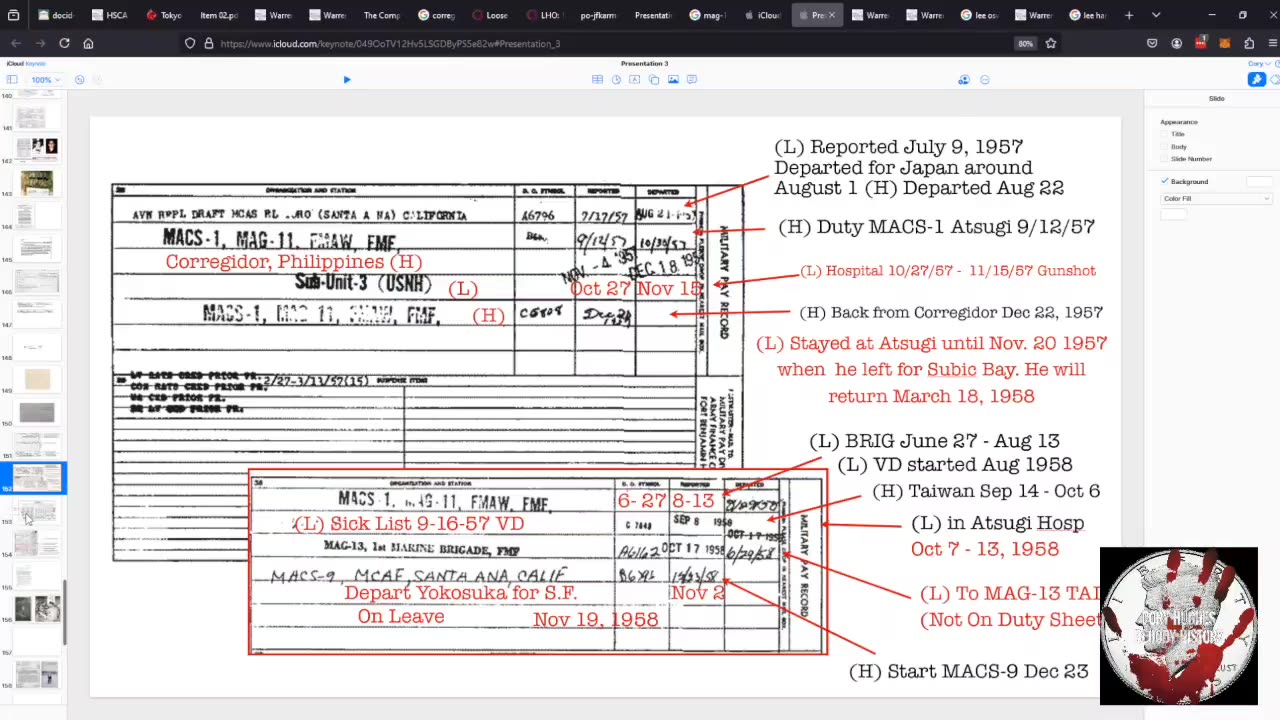
Task: Switch to the Tokyo browser tab
Action: 164,15
